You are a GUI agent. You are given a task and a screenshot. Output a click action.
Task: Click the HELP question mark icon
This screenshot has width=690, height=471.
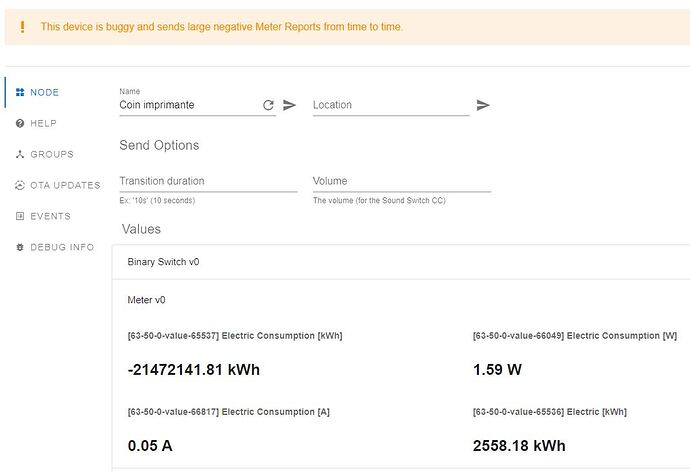click(x=20, y=123)
